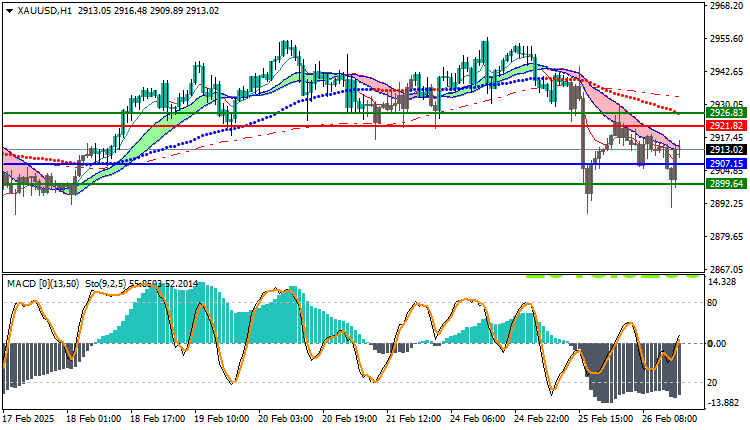The image size is (750, 430).
Task: Click the 25 Feb 15:00 time label
Action: [x=606, y=419]
